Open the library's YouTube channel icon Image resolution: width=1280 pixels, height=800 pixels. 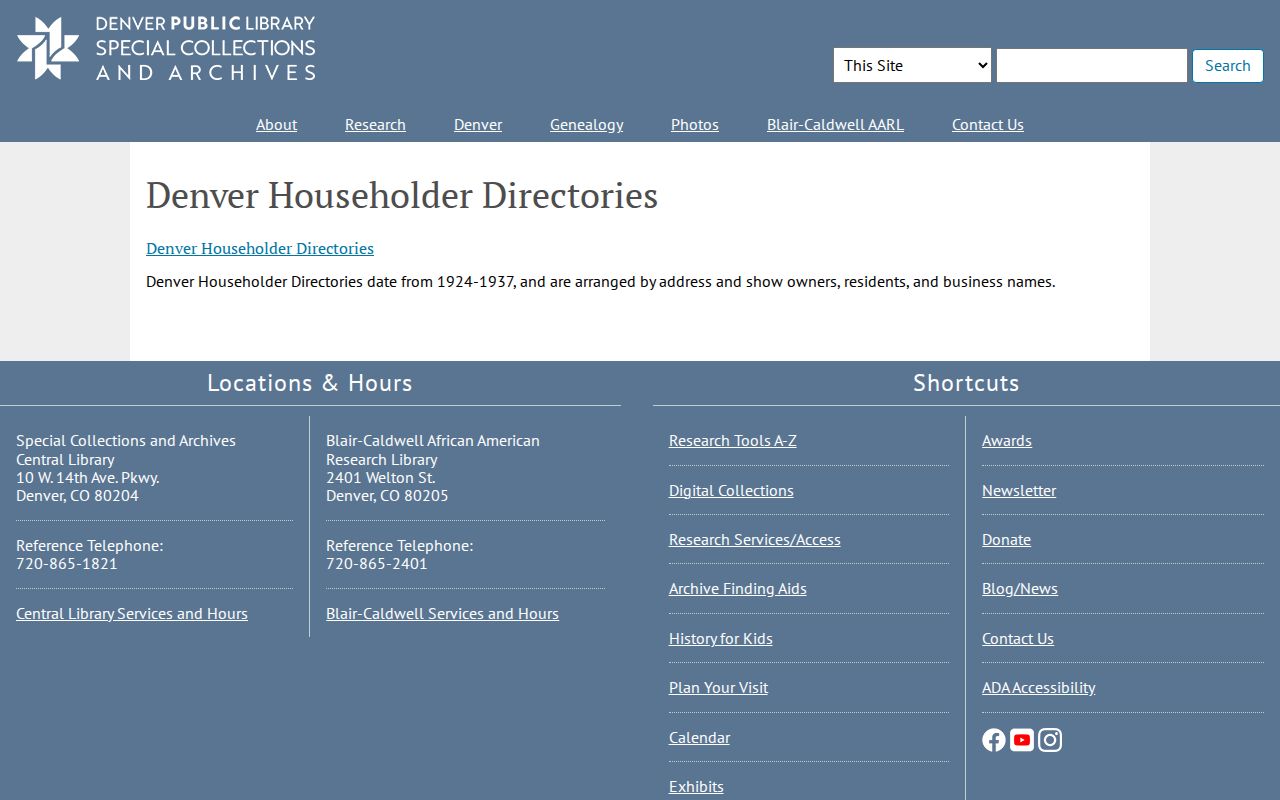(x=1022, y=740)
